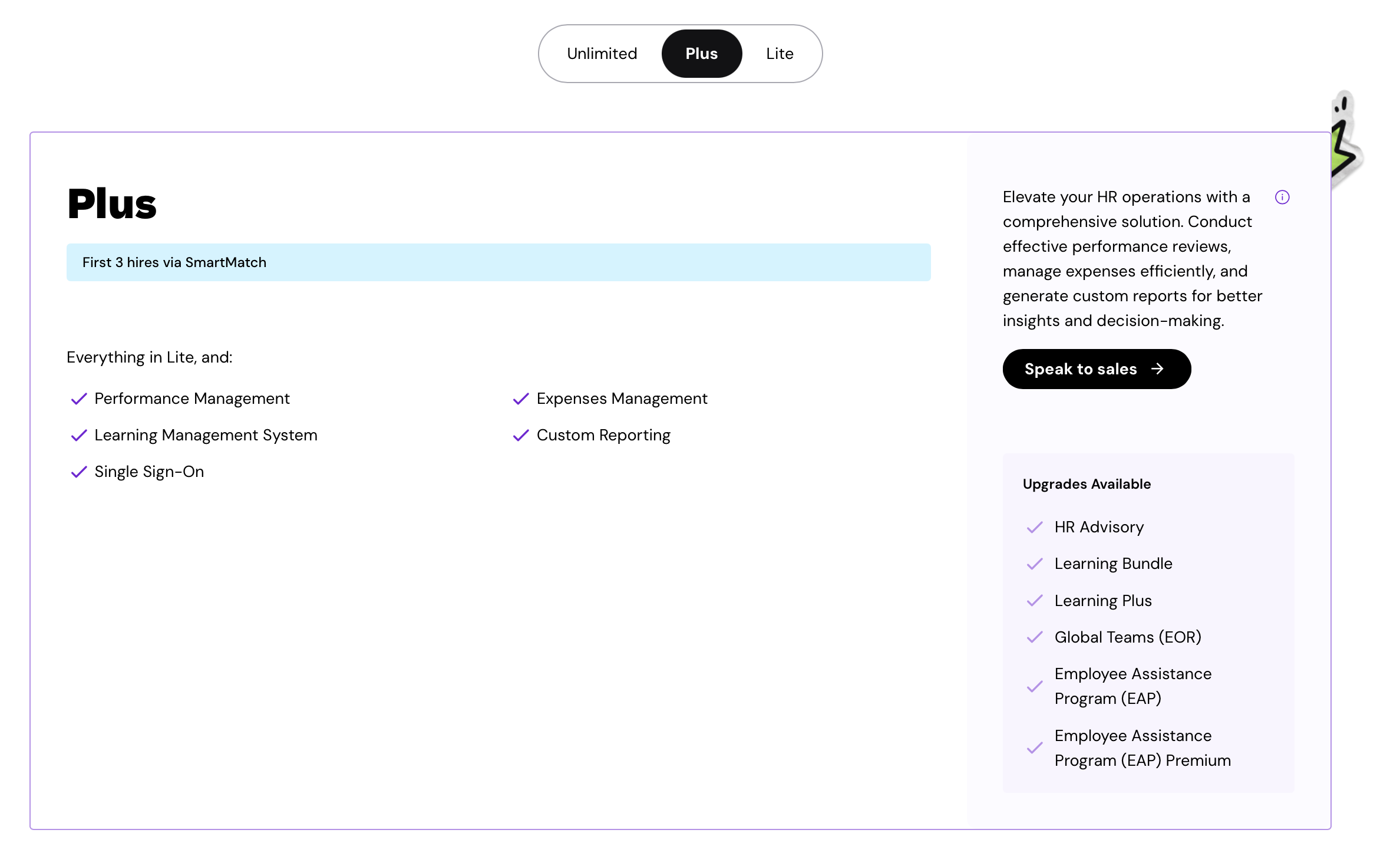Click the checkmark next to Global Teams (EOR)
The height and width of the screenshot is (856, 1400).
(1034, 638)
